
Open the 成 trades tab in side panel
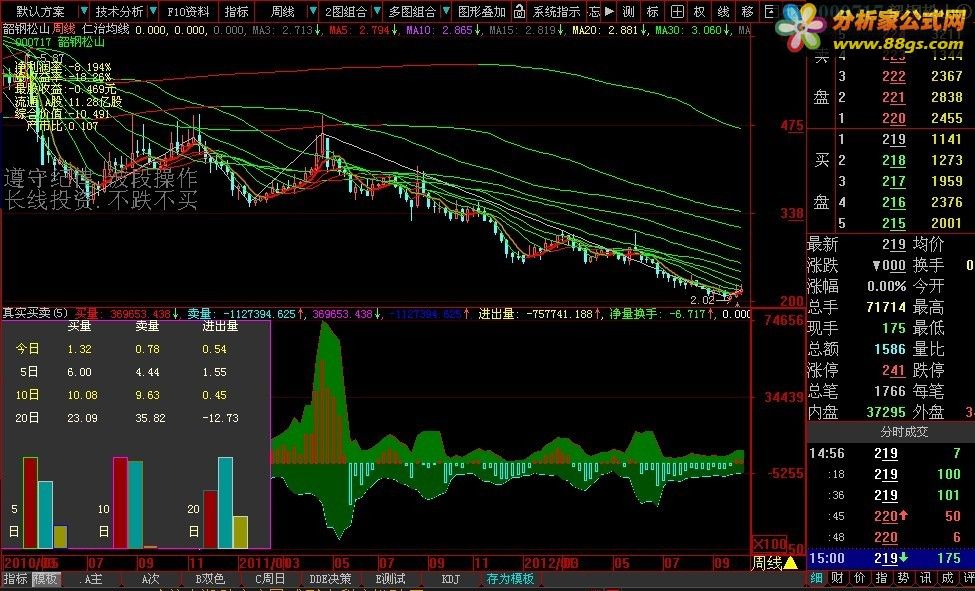click(947, 579)
